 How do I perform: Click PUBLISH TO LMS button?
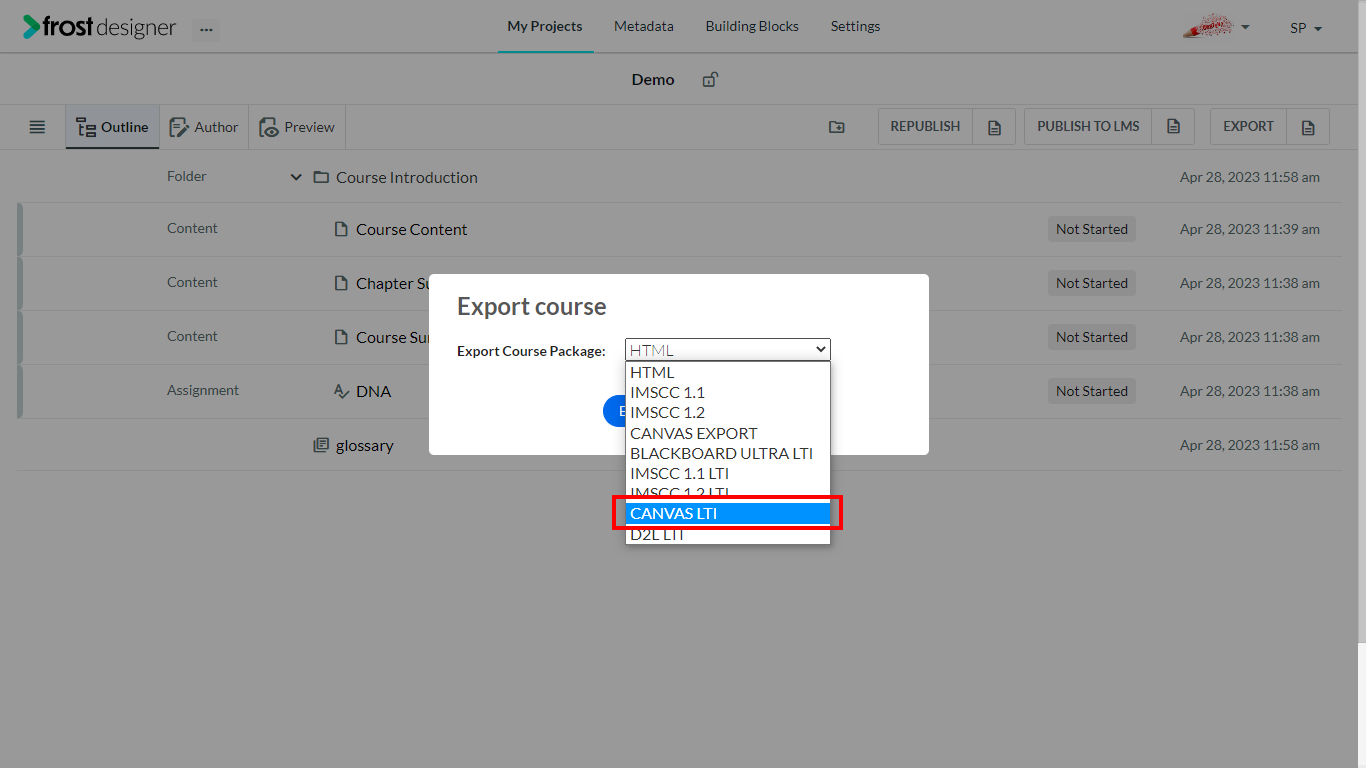coord(1088,127)
